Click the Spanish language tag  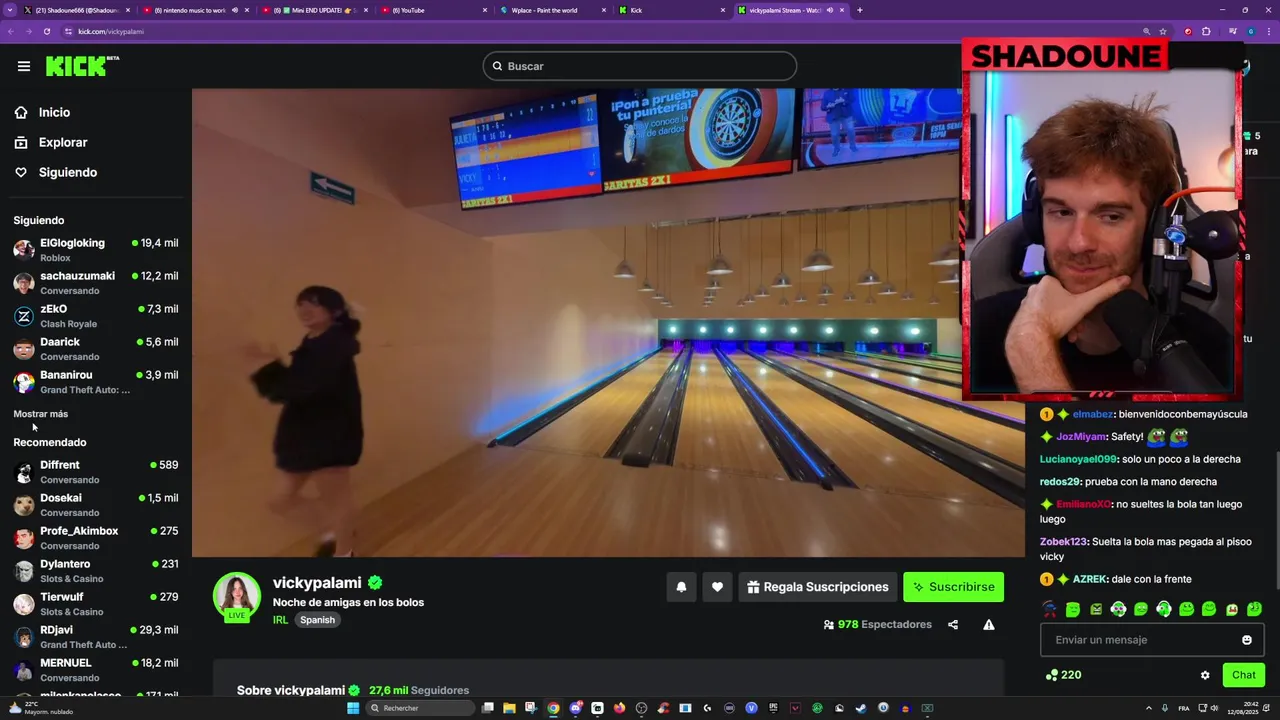317,620
